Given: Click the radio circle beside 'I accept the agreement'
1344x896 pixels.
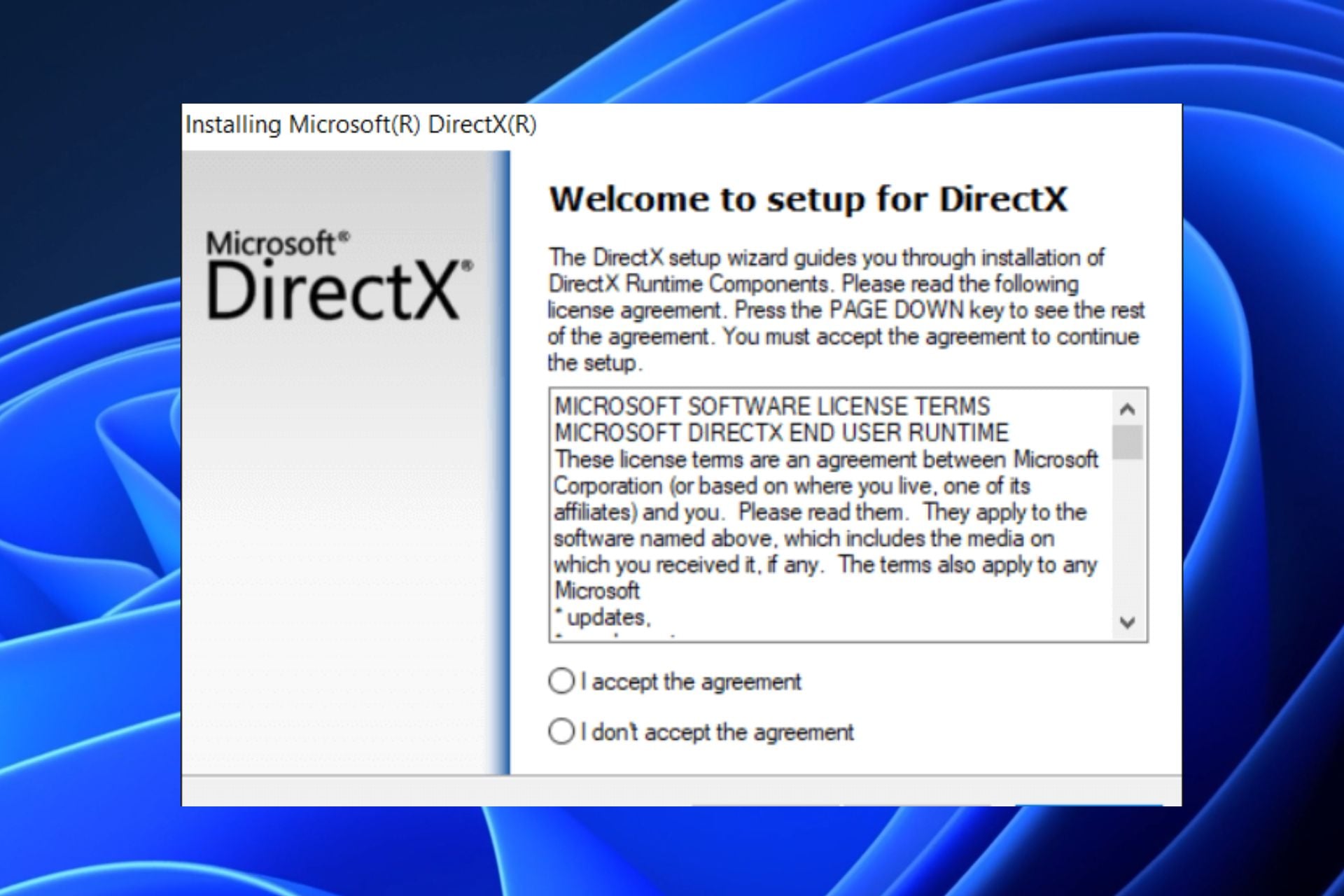Looking at the screenshot, I should point(560,682).
